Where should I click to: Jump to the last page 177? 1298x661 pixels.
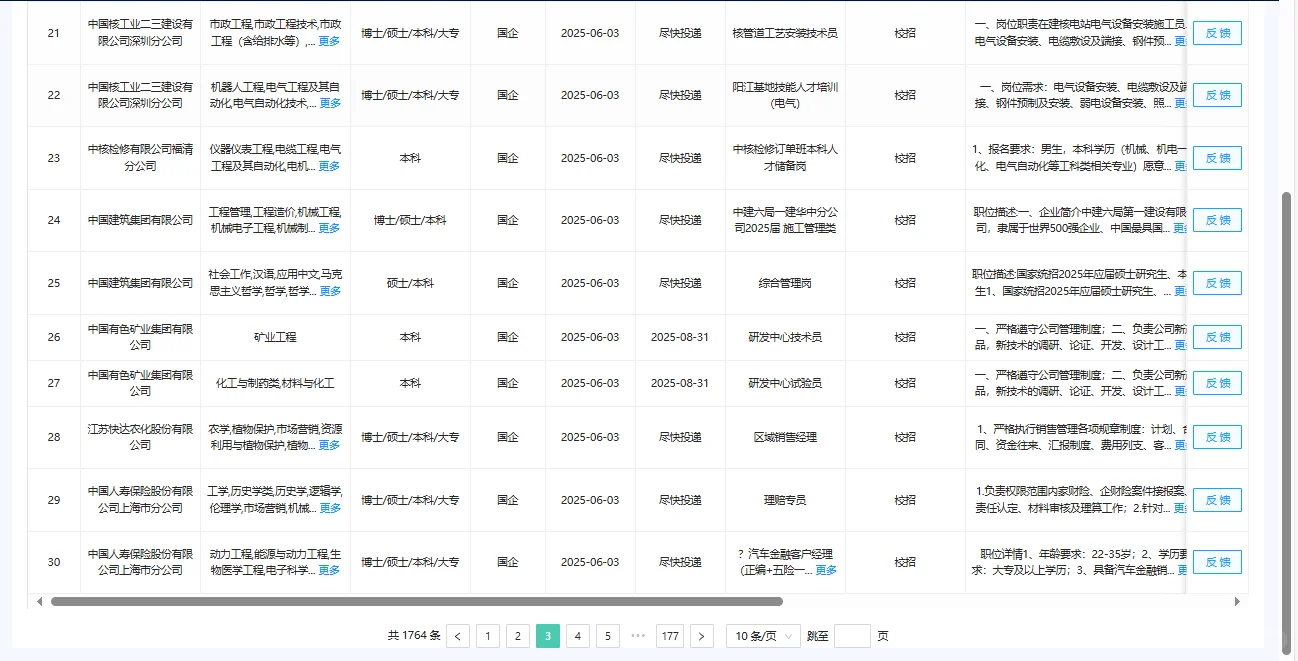(x=670, y=636)
